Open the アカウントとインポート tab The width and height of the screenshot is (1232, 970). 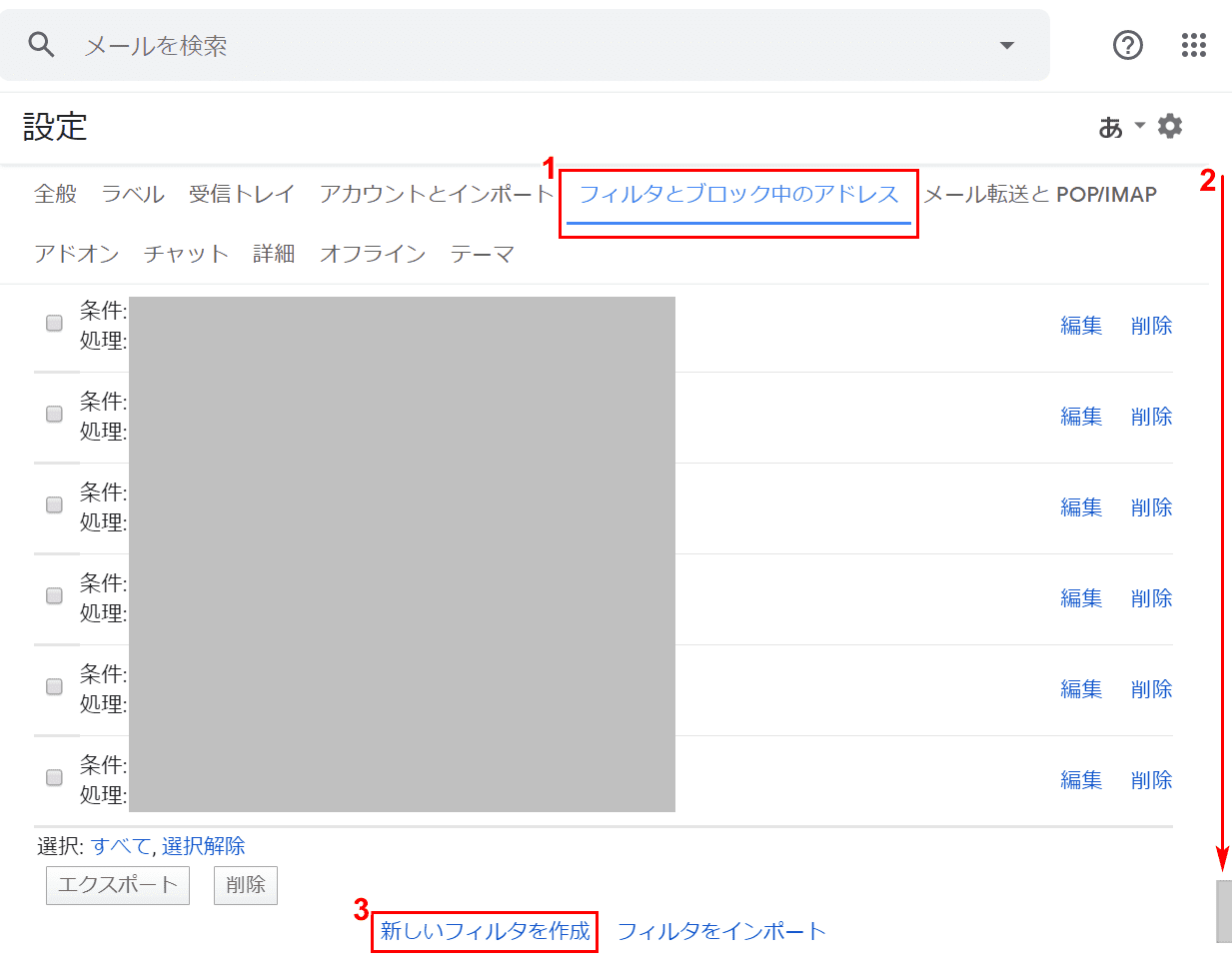click(x=437, y=194)
